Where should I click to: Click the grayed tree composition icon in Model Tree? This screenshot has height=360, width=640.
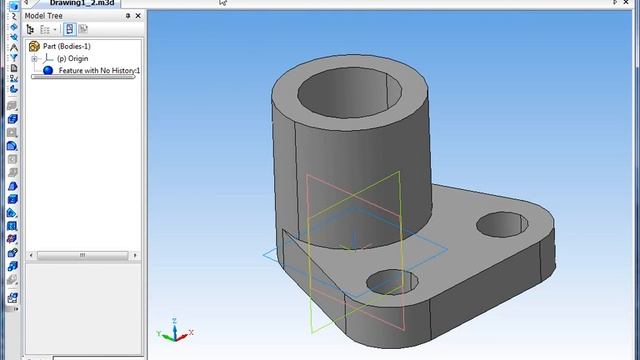44,29
